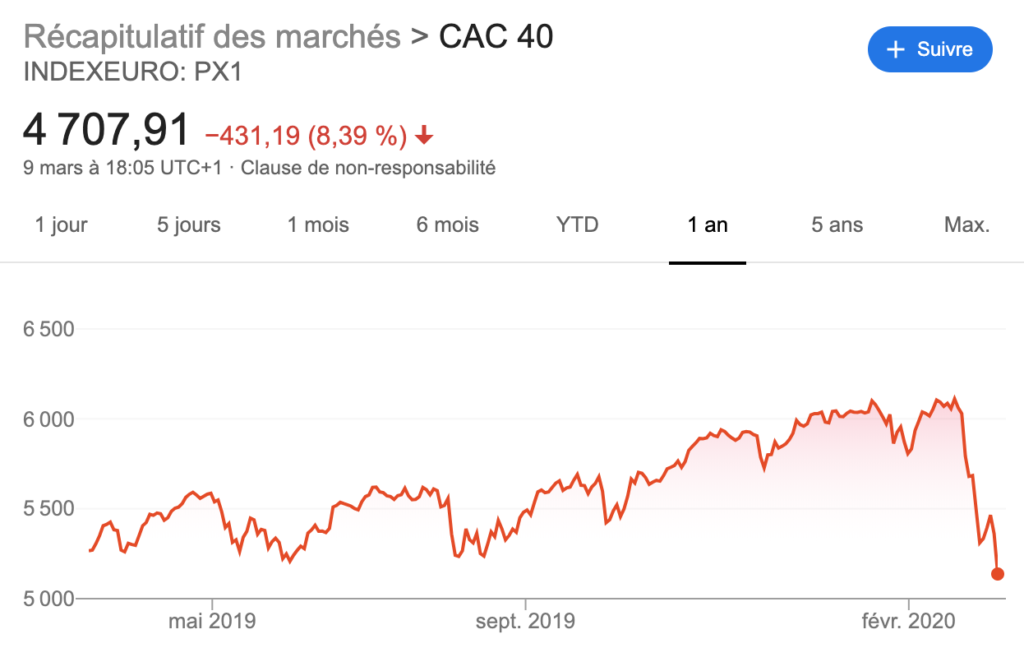Click the red down arrow icon
Viewport: 1024px width, 648px height.
pyautogui.click(x=424, y=135)
